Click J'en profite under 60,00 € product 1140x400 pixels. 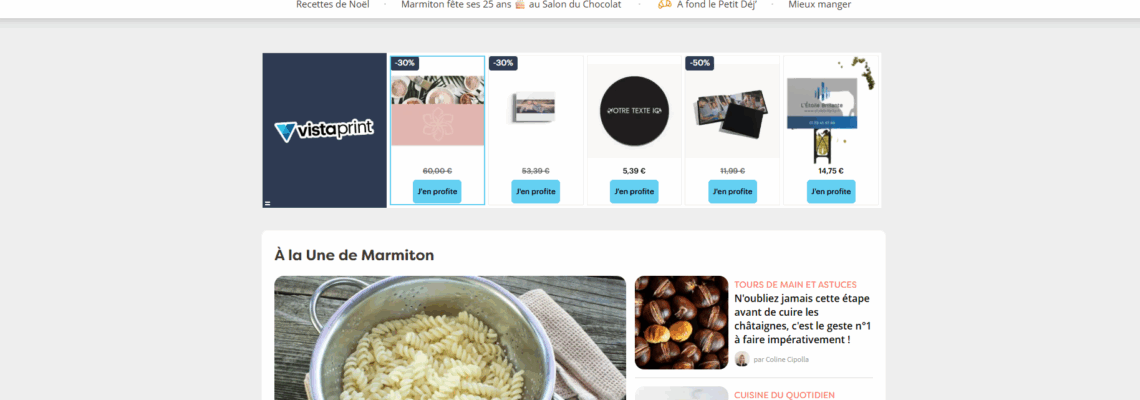[x=437, y=192]
